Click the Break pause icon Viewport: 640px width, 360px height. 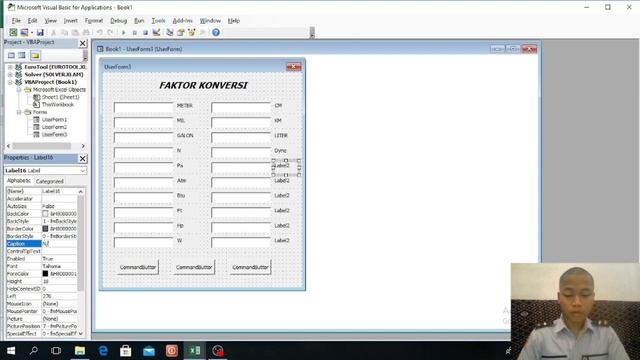[x=134, y=32]
